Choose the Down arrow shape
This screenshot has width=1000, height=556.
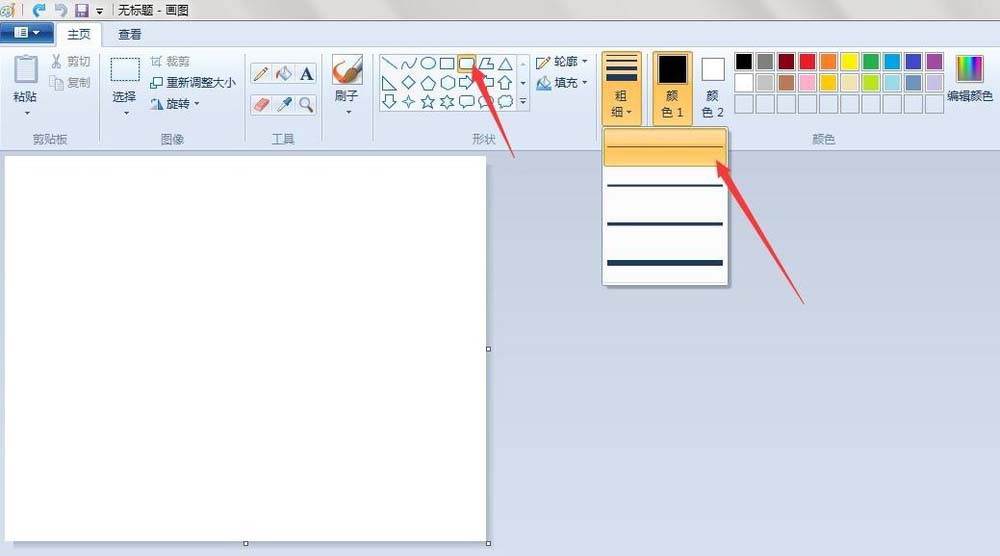pos(389,101)
